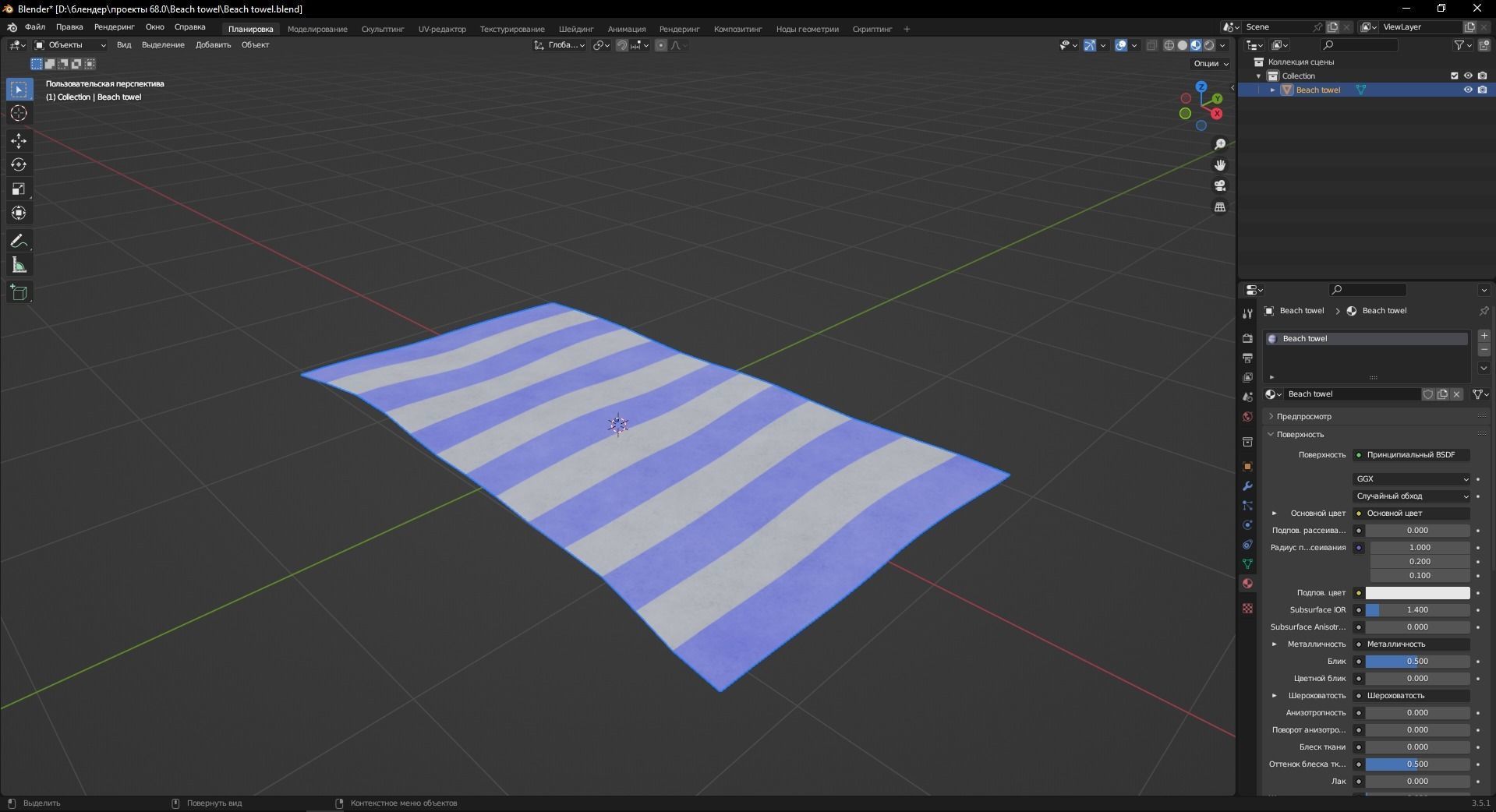Click the Metallic linked input button
Viewport: 1496px width, 812px height.
1412,644
